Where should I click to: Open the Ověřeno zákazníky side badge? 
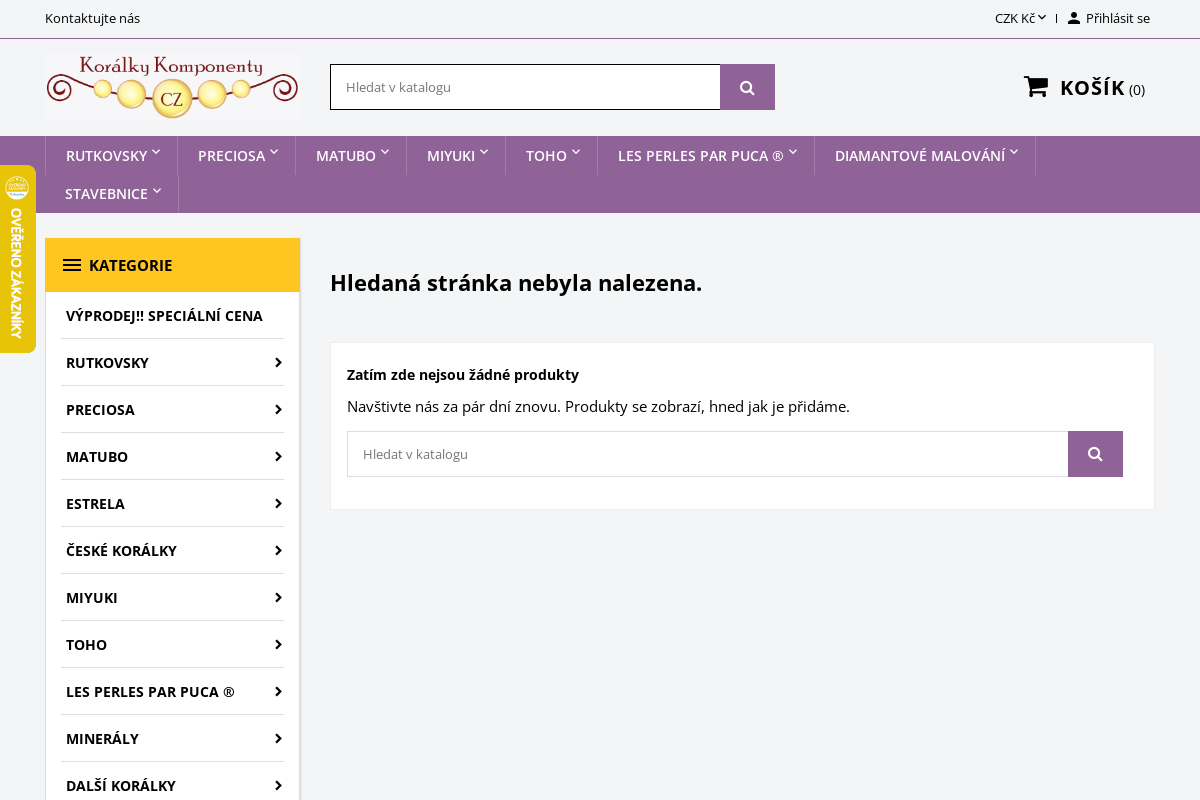point(17,259)
